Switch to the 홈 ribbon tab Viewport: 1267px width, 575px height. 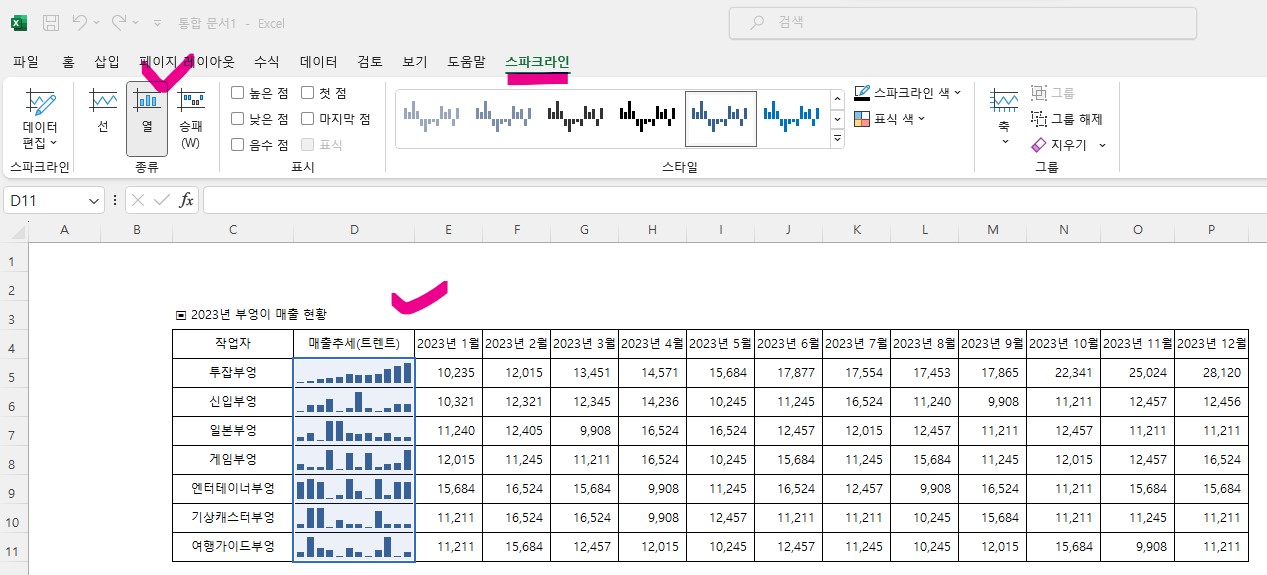click(x=68, y=62)
